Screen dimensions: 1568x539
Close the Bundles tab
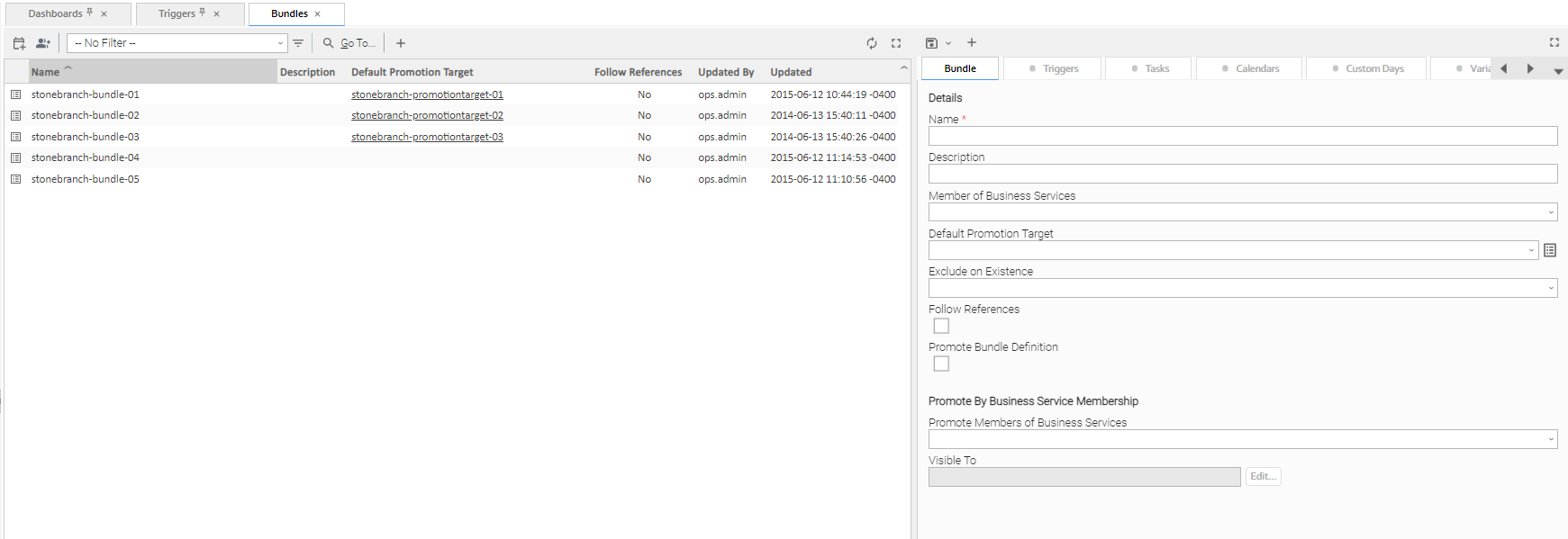317,14
